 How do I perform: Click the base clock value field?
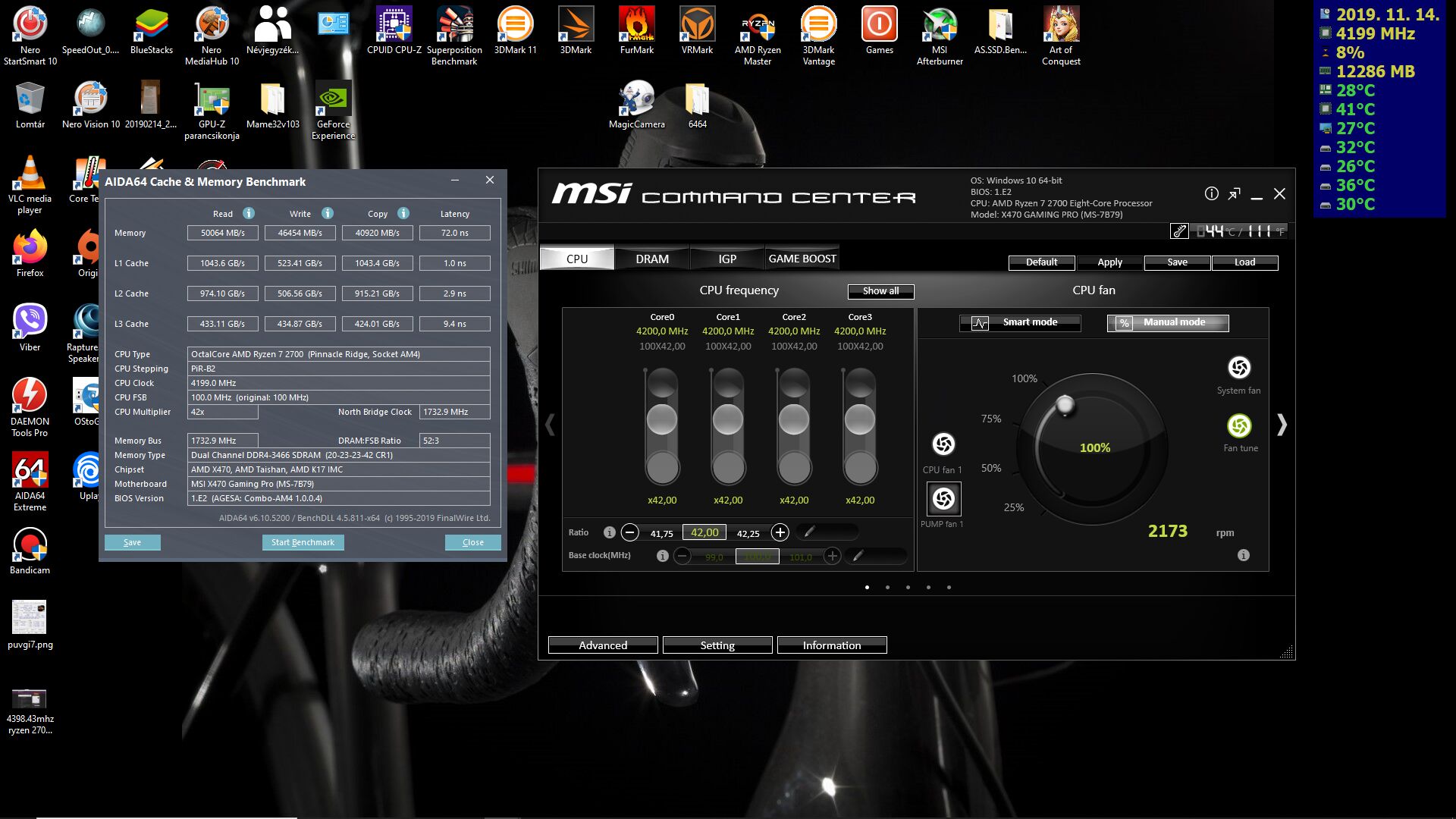pyautogui.click(x=757, y=556)
